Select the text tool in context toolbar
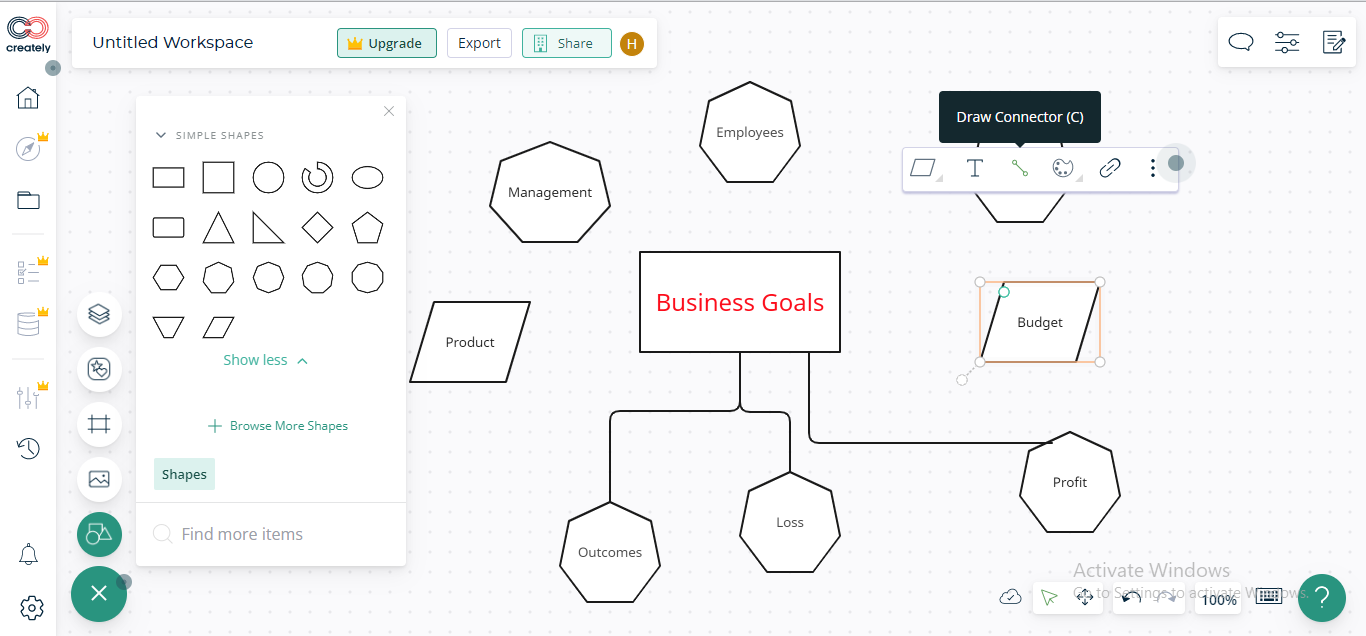The width and height of the screenshot is (1366, 636). (975, 168)
